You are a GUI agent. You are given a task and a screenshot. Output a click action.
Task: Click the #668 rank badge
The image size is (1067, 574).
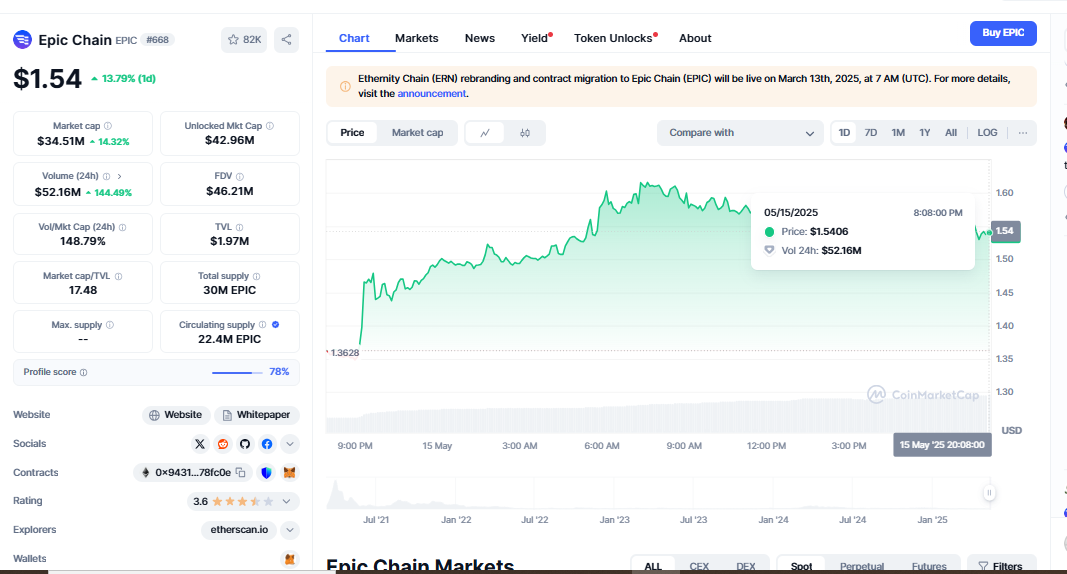pos(158,40)
